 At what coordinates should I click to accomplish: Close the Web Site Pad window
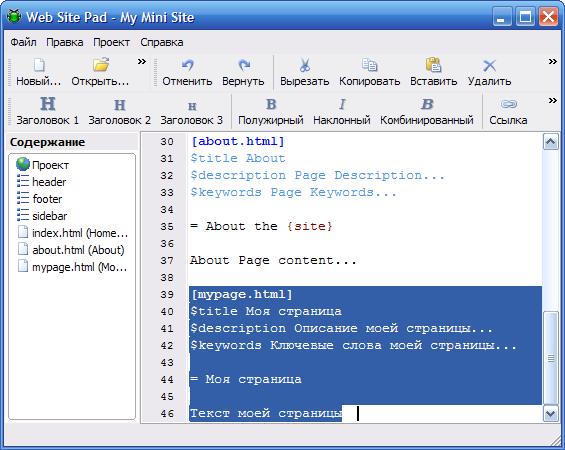point(548,17)
